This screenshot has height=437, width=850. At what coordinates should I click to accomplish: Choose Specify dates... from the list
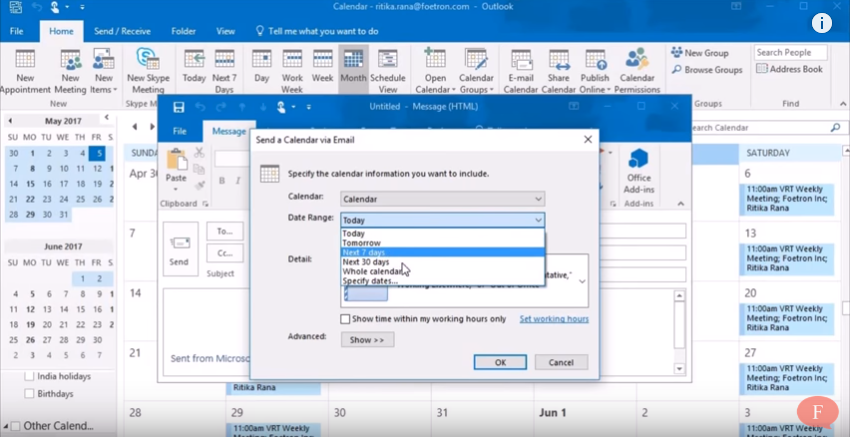point(442,281)
